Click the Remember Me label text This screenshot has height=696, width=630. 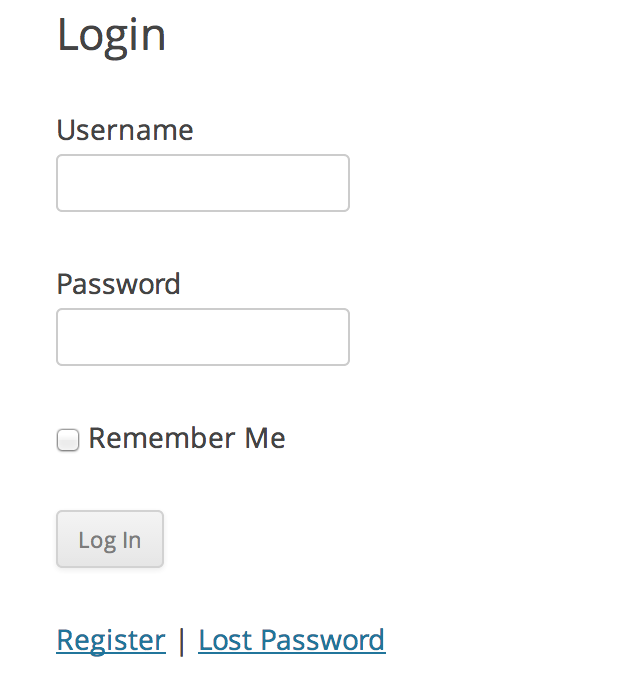(x=187, y=438)
